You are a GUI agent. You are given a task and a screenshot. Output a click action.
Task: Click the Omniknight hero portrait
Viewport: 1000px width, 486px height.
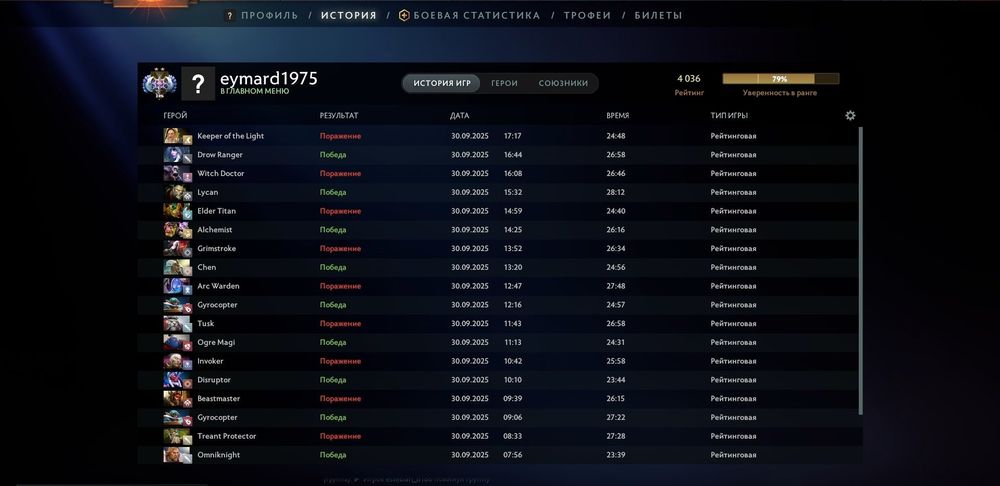click(x=177, y=455)
